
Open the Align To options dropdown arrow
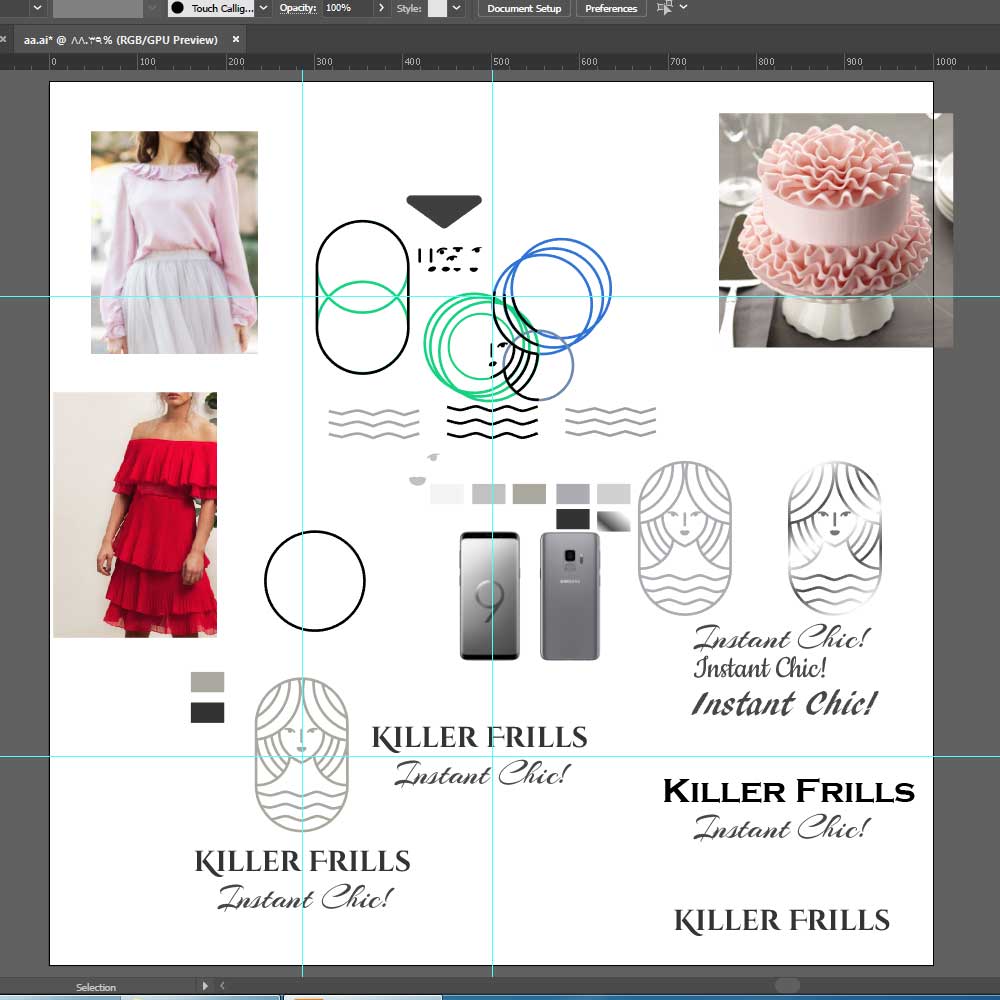(684, 7)
